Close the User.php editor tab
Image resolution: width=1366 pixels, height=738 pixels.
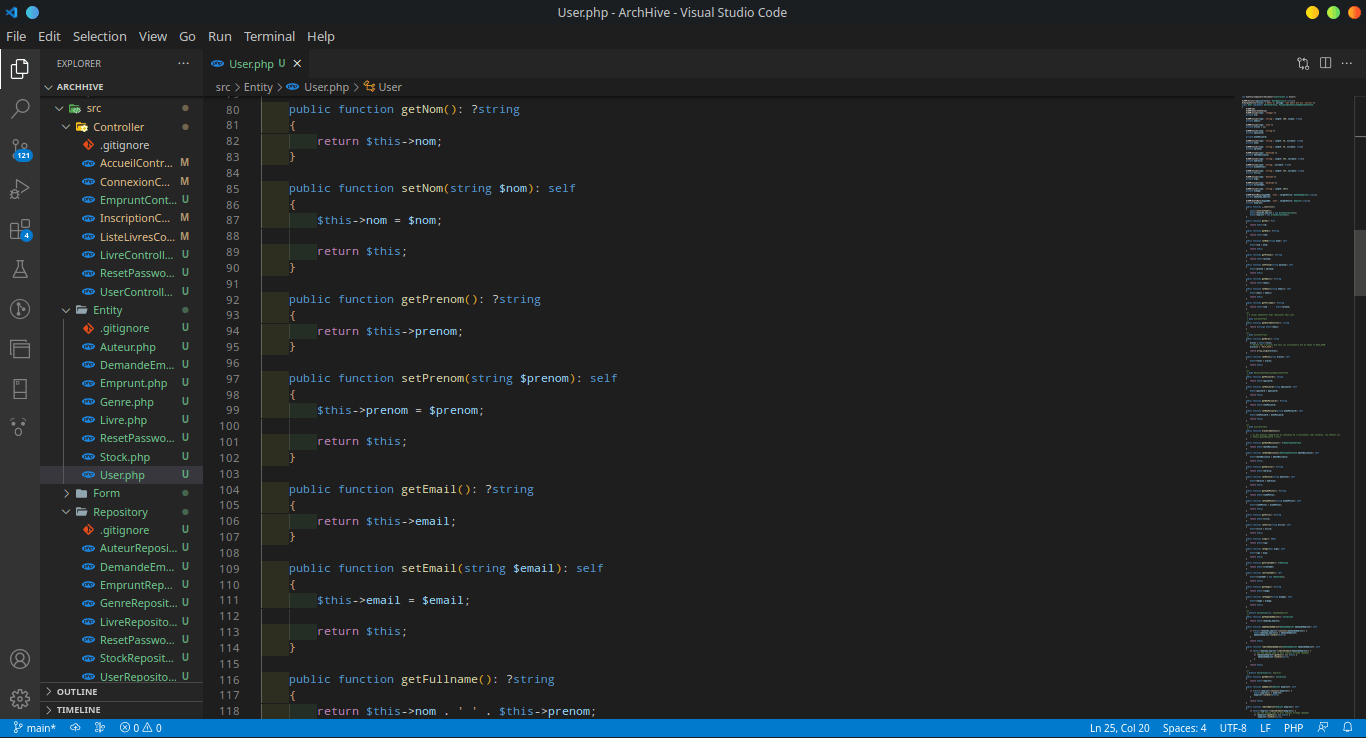pos(297,64)
